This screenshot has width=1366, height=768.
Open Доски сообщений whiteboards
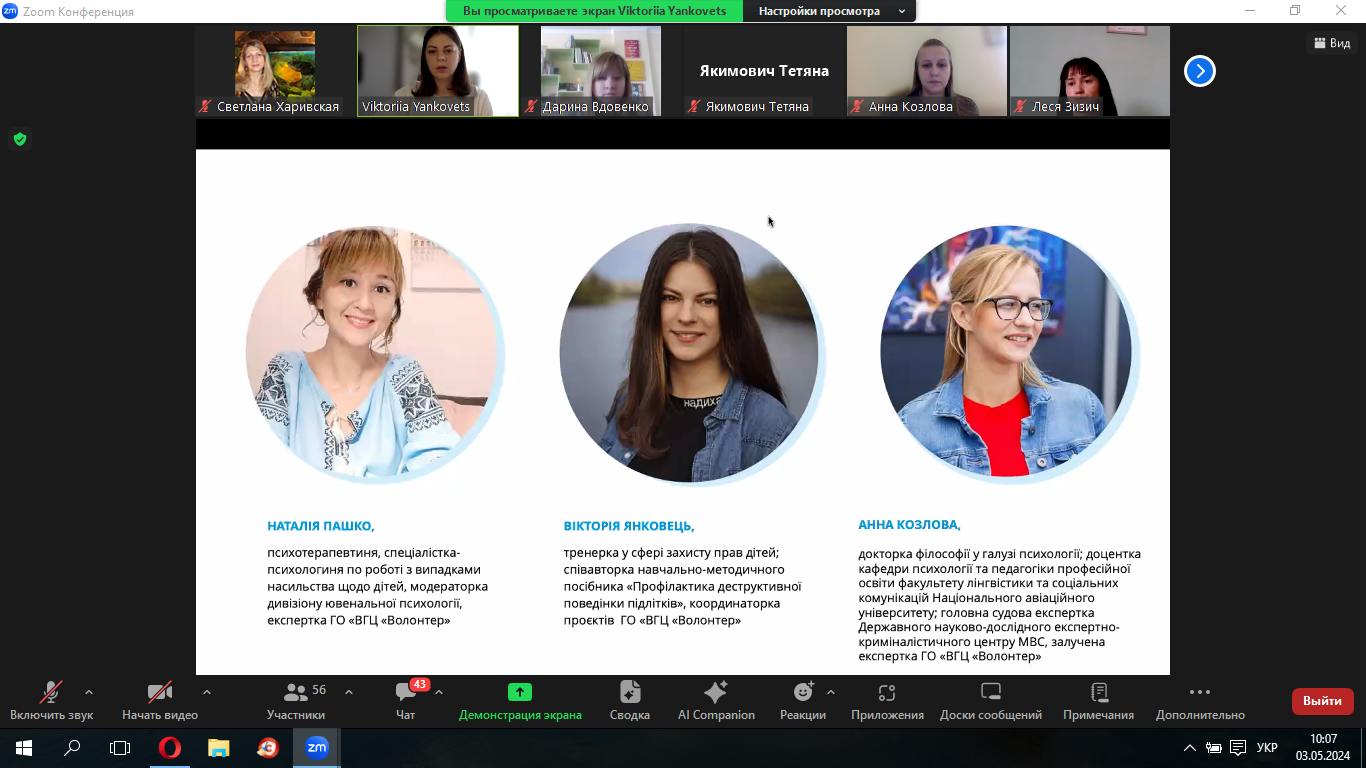(991, 700)
